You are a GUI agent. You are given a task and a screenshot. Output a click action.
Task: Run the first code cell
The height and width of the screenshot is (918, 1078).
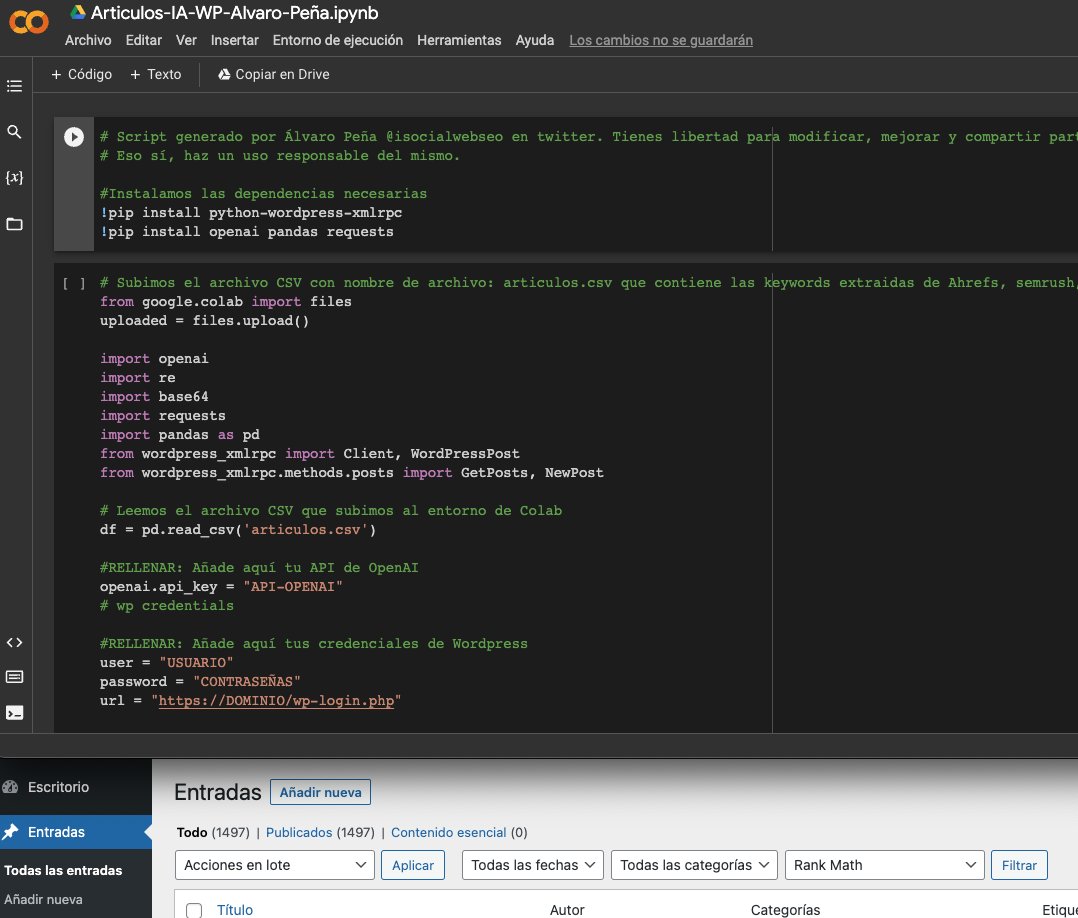click(74, 137)
